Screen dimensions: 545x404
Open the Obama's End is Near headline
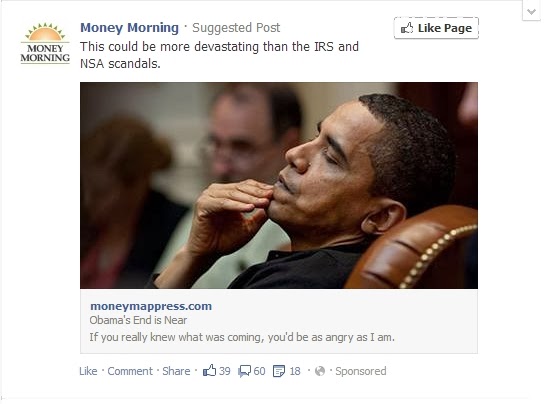click(138, 320)
